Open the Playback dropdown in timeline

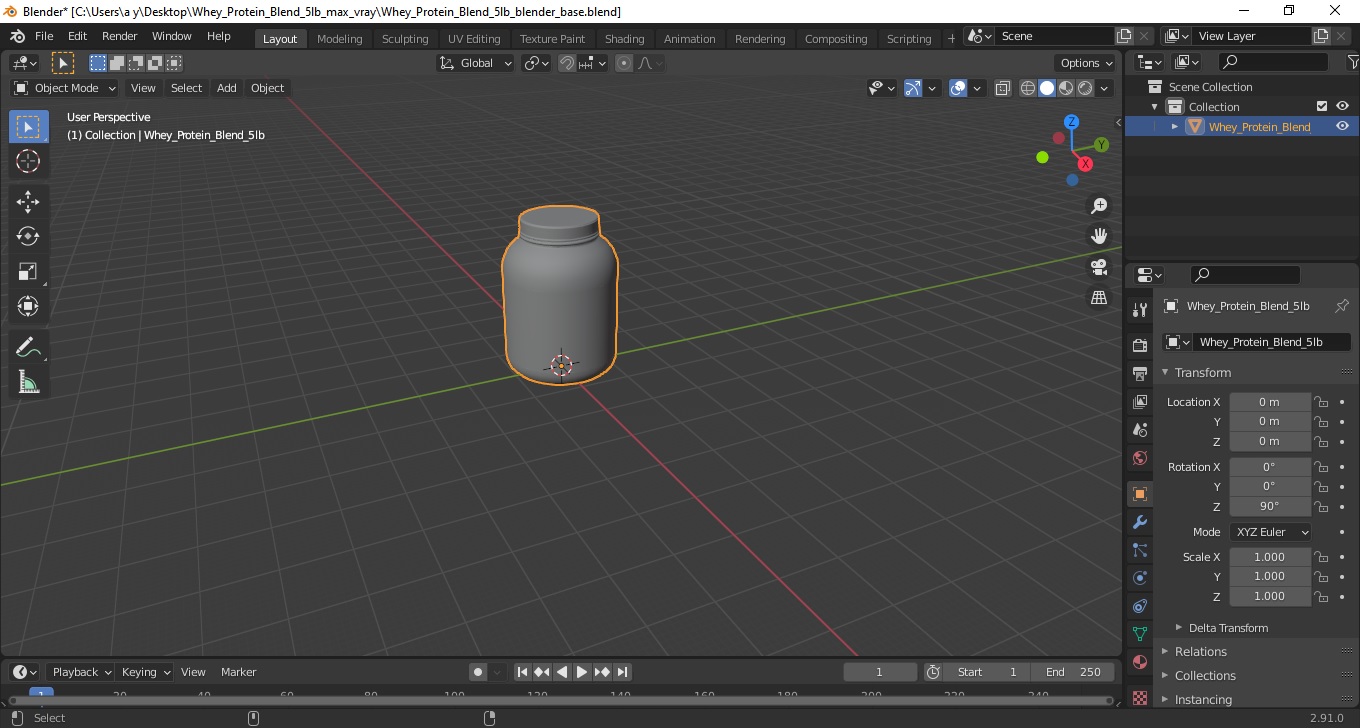(80, 672)
